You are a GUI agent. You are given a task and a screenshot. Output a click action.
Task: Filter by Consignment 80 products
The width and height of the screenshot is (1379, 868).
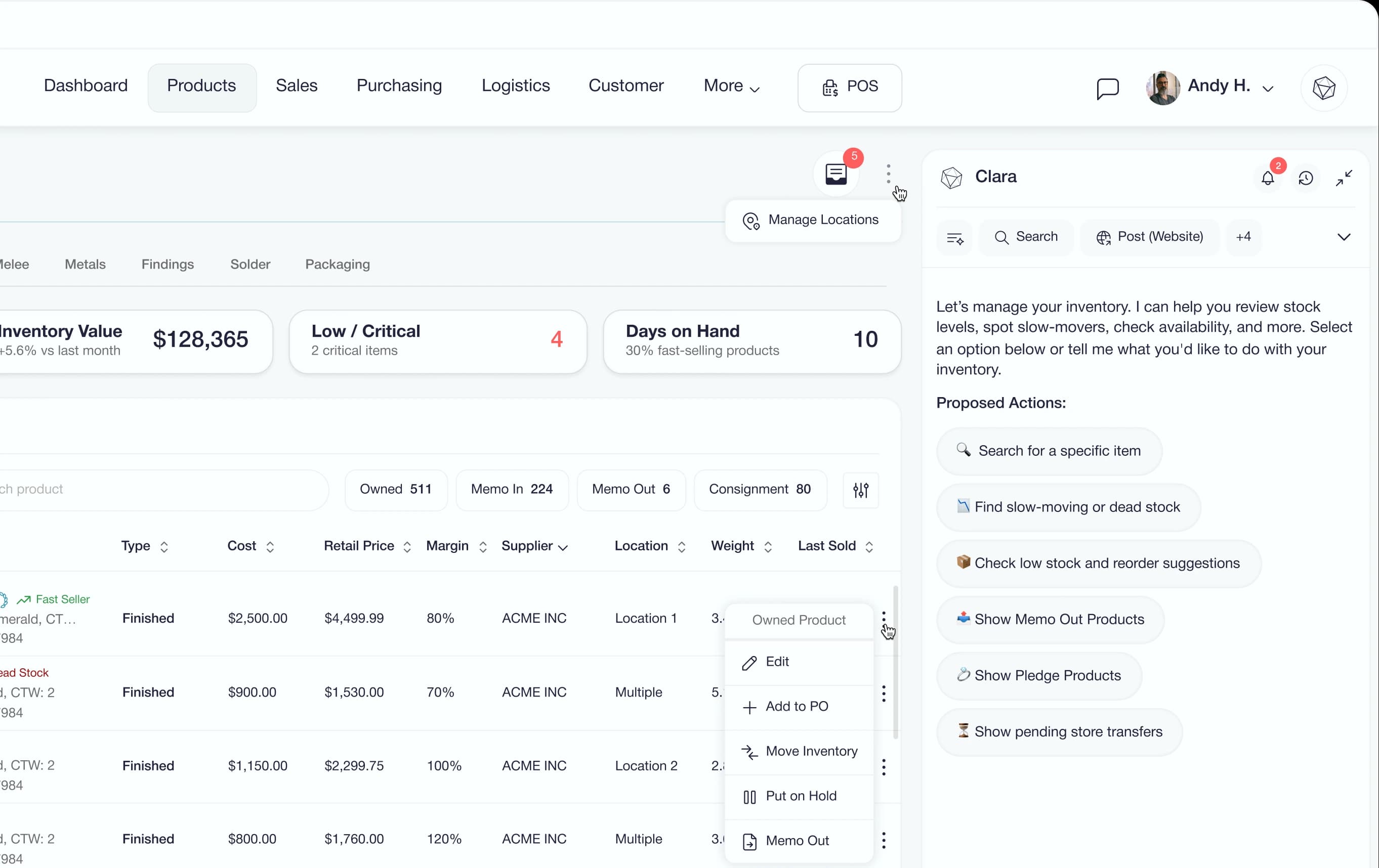point(760,490)
